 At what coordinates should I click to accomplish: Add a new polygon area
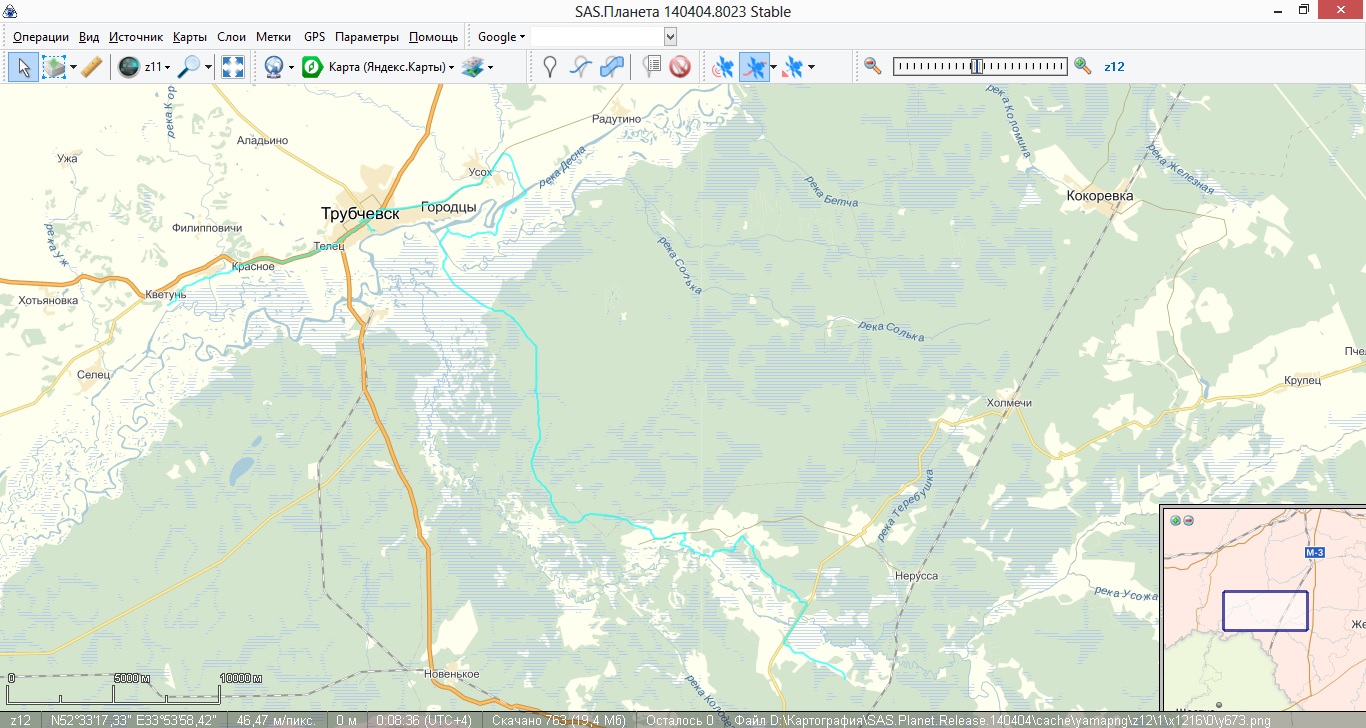[612, 67]
